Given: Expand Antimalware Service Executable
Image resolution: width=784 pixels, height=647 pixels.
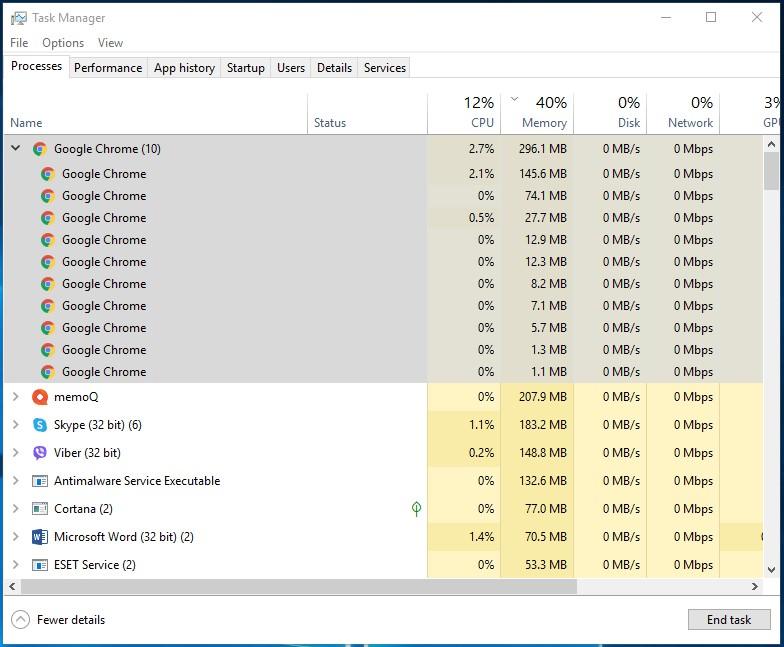Looking at the screenshot, I should (16, 480).
